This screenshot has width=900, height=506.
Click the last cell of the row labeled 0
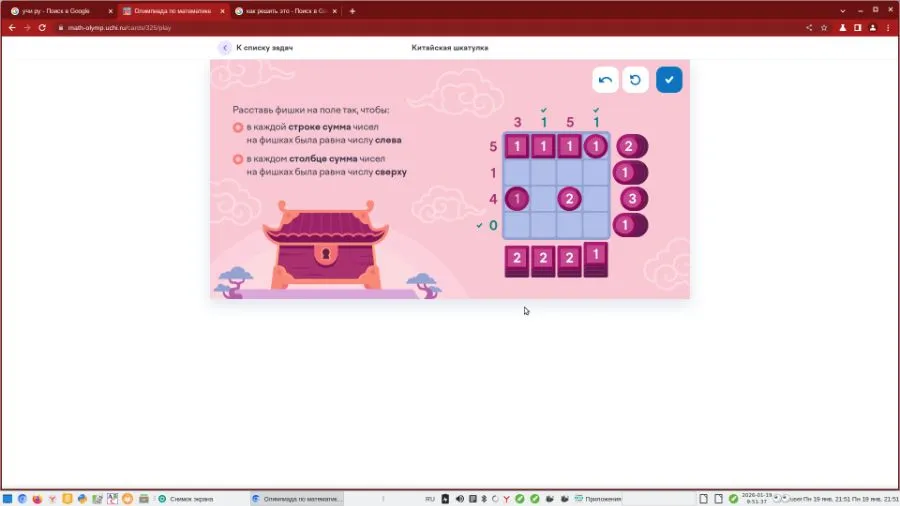point(596,225)
